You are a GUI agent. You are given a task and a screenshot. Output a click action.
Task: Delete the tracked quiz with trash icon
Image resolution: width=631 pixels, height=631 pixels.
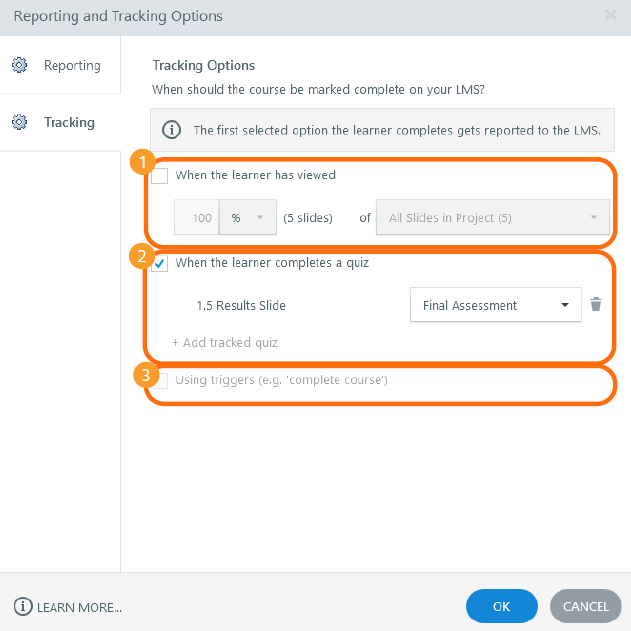596,305
